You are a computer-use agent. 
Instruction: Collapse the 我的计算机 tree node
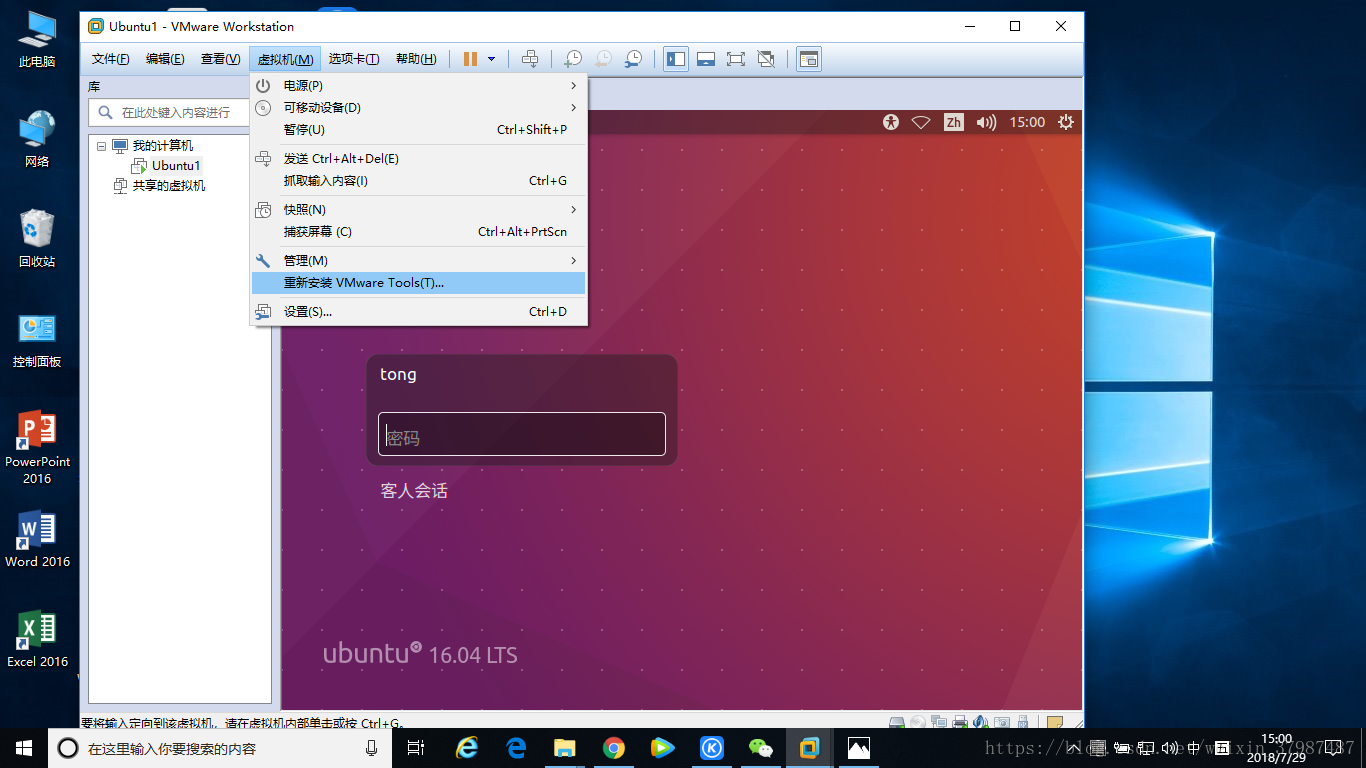coord(101,146)
